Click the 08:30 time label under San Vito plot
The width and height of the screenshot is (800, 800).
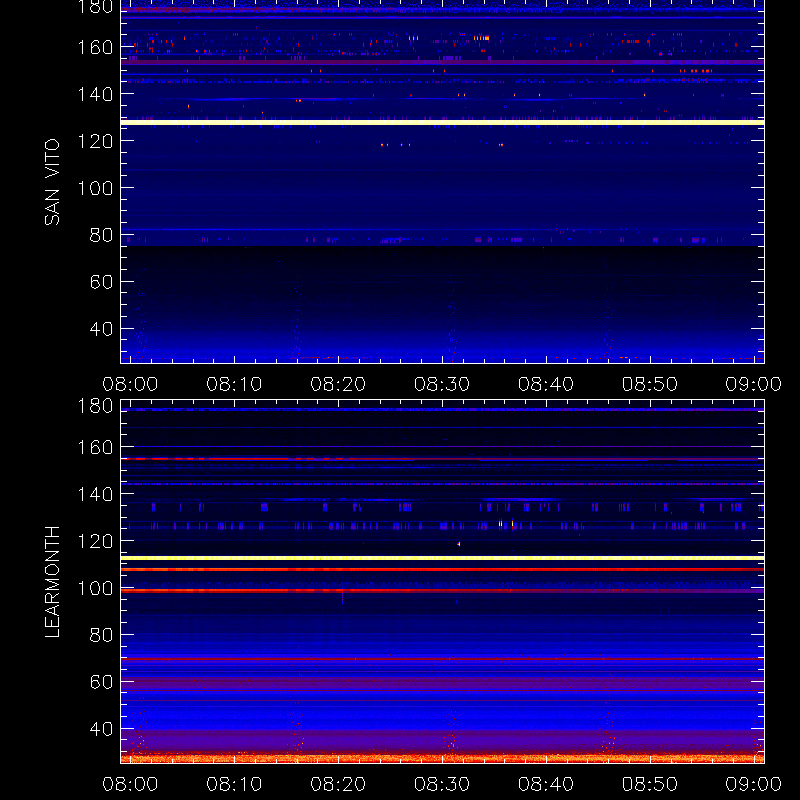pyautogui.click(x=442, y=384)
